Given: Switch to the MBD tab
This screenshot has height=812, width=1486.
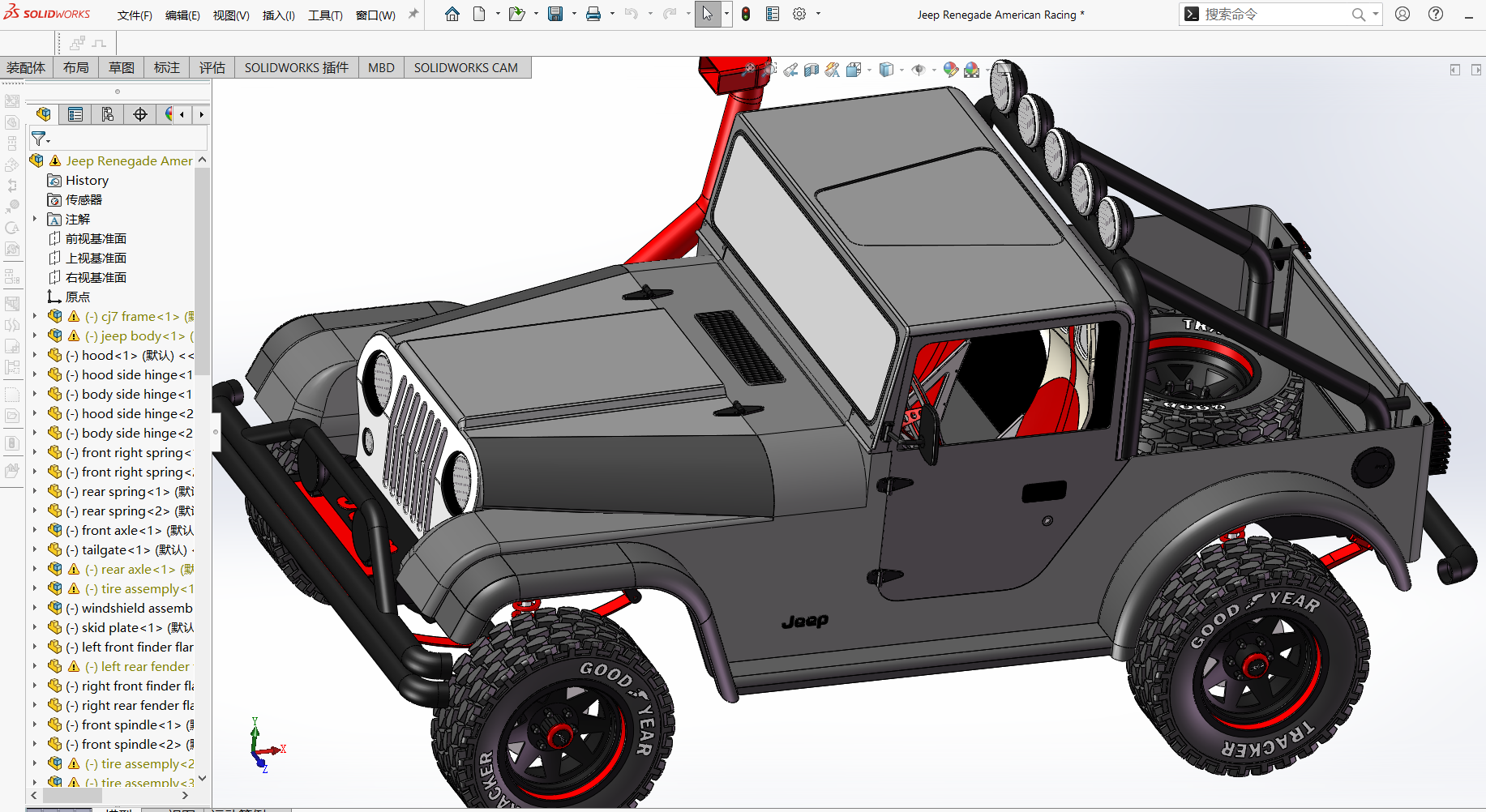Looking at the screenshot, I should (x=381, y=67).
